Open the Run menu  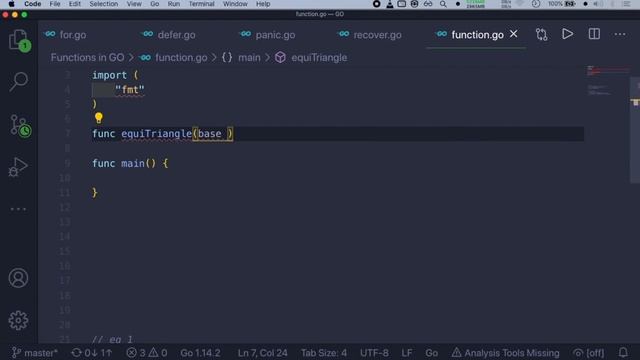(x=173, y=4)
